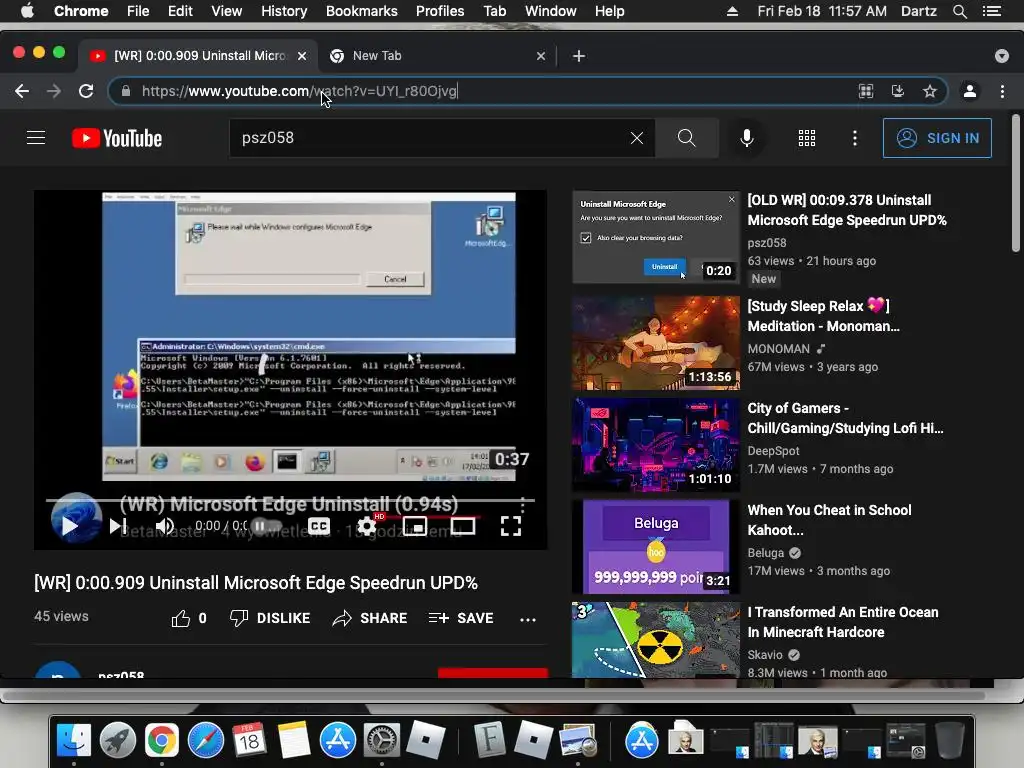Open the OLD WR Uninstall Edge thumbnail
1024x768 pixels.
(x=656, y=237)
